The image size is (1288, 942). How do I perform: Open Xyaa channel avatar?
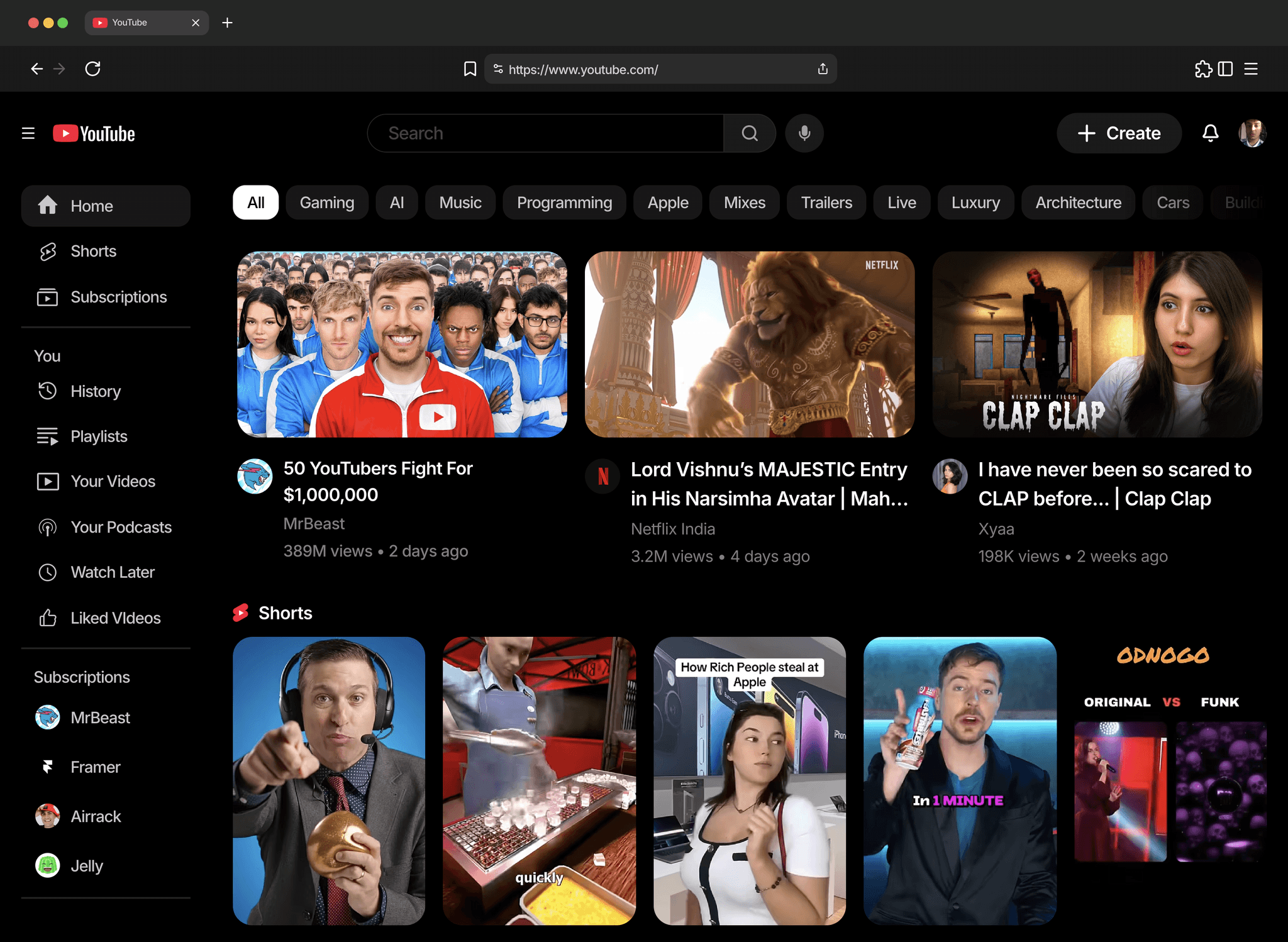tap(950, 476)
